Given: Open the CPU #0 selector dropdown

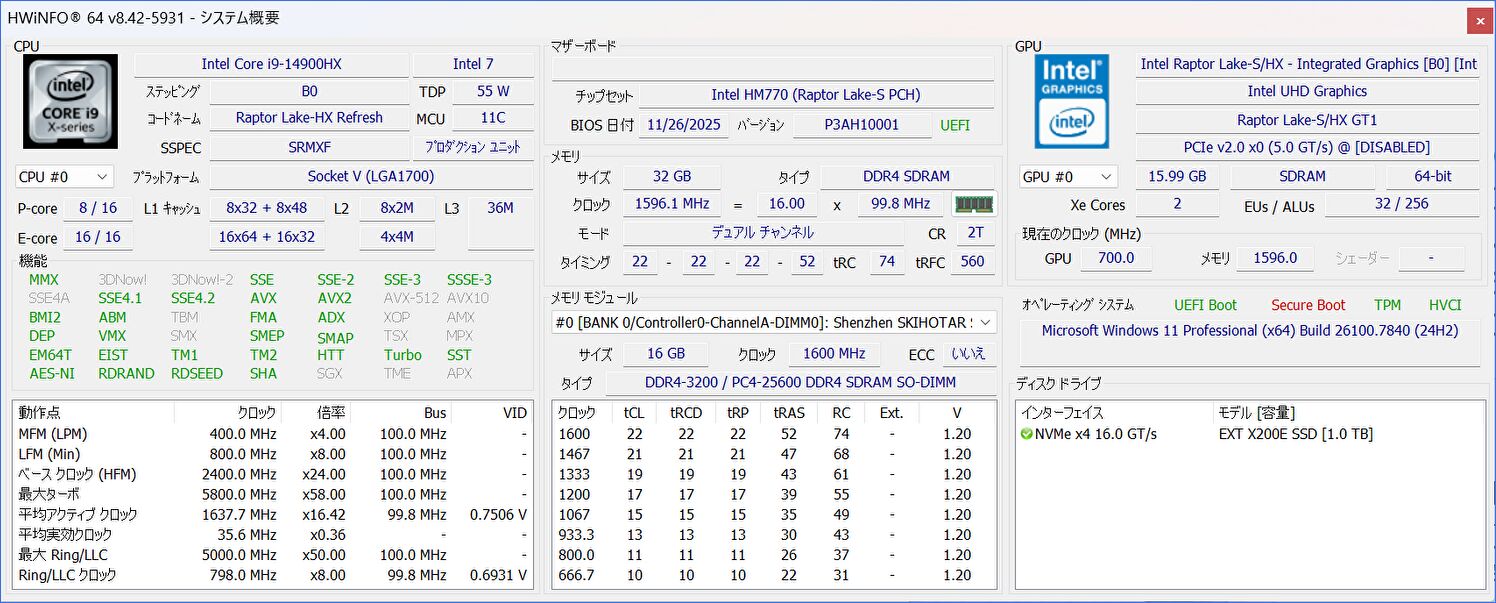Looking at the screenshot, I should pyautogui.click(x=64, y=177).
